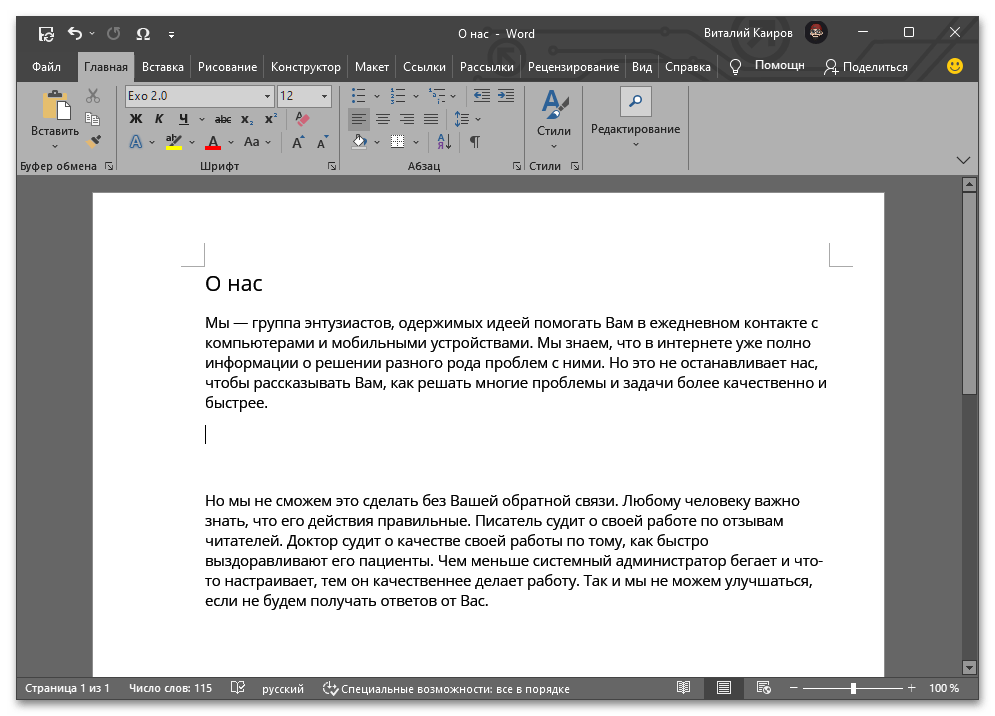
Task: Increase paragraph indent
Action: tap(506, 96)
